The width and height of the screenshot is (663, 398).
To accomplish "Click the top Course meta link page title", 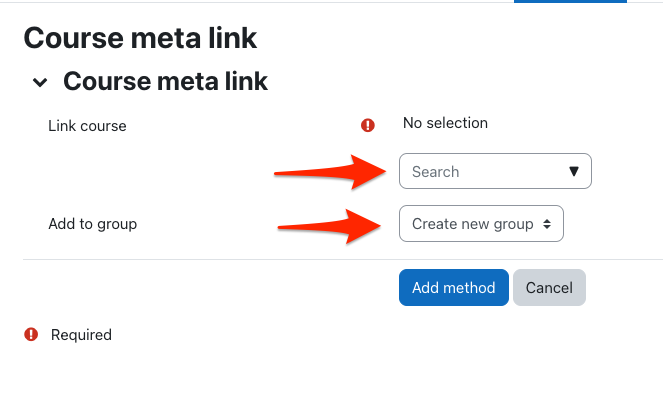I will 140,38.
